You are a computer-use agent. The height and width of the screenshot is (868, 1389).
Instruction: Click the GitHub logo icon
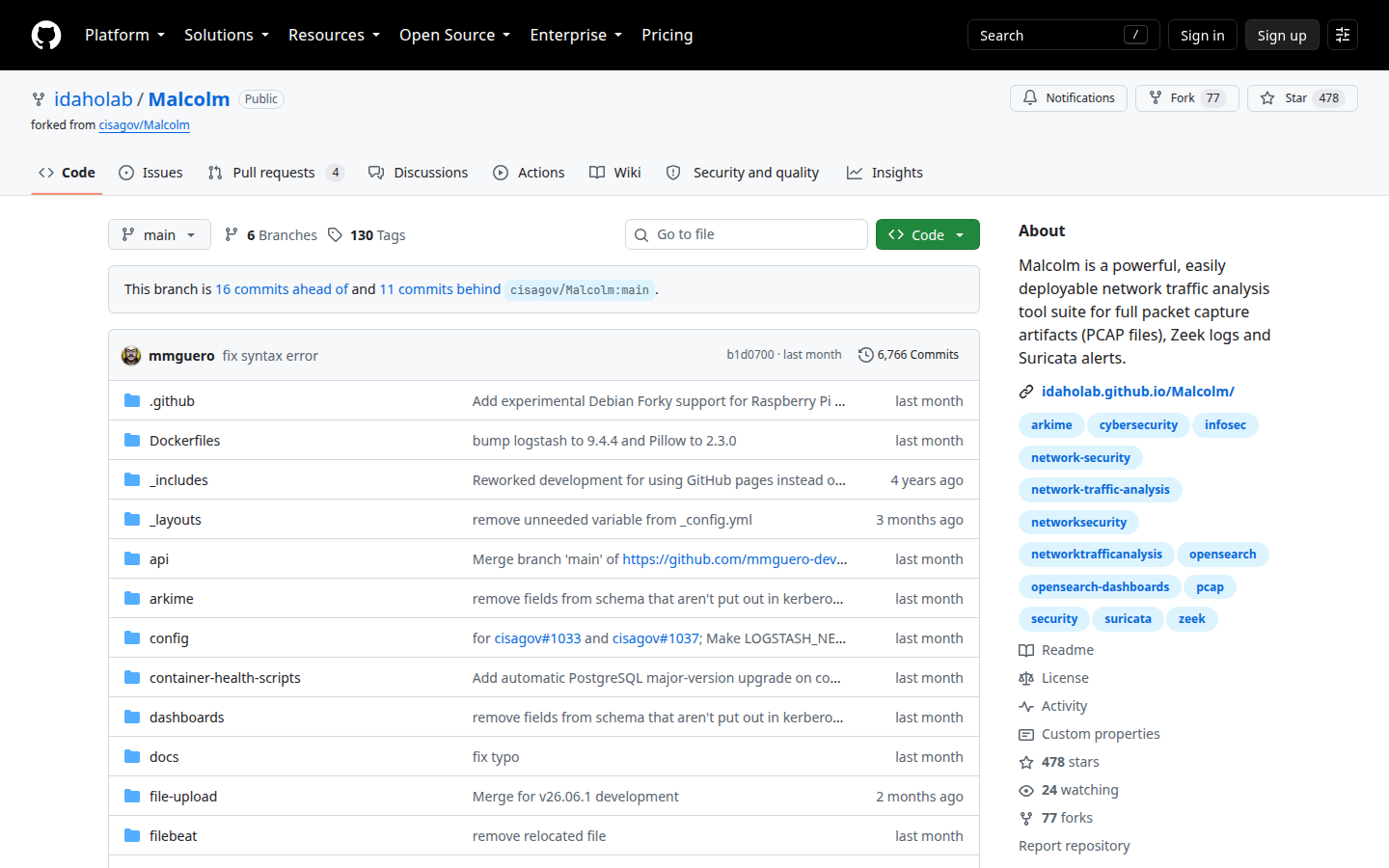(x=46, y=35)
